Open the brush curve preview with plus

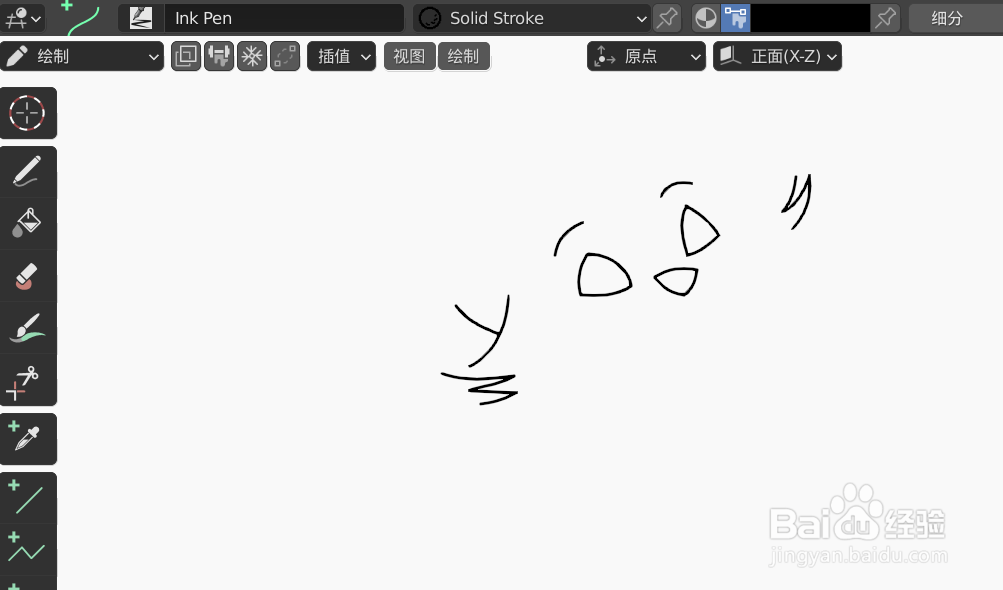80,18
